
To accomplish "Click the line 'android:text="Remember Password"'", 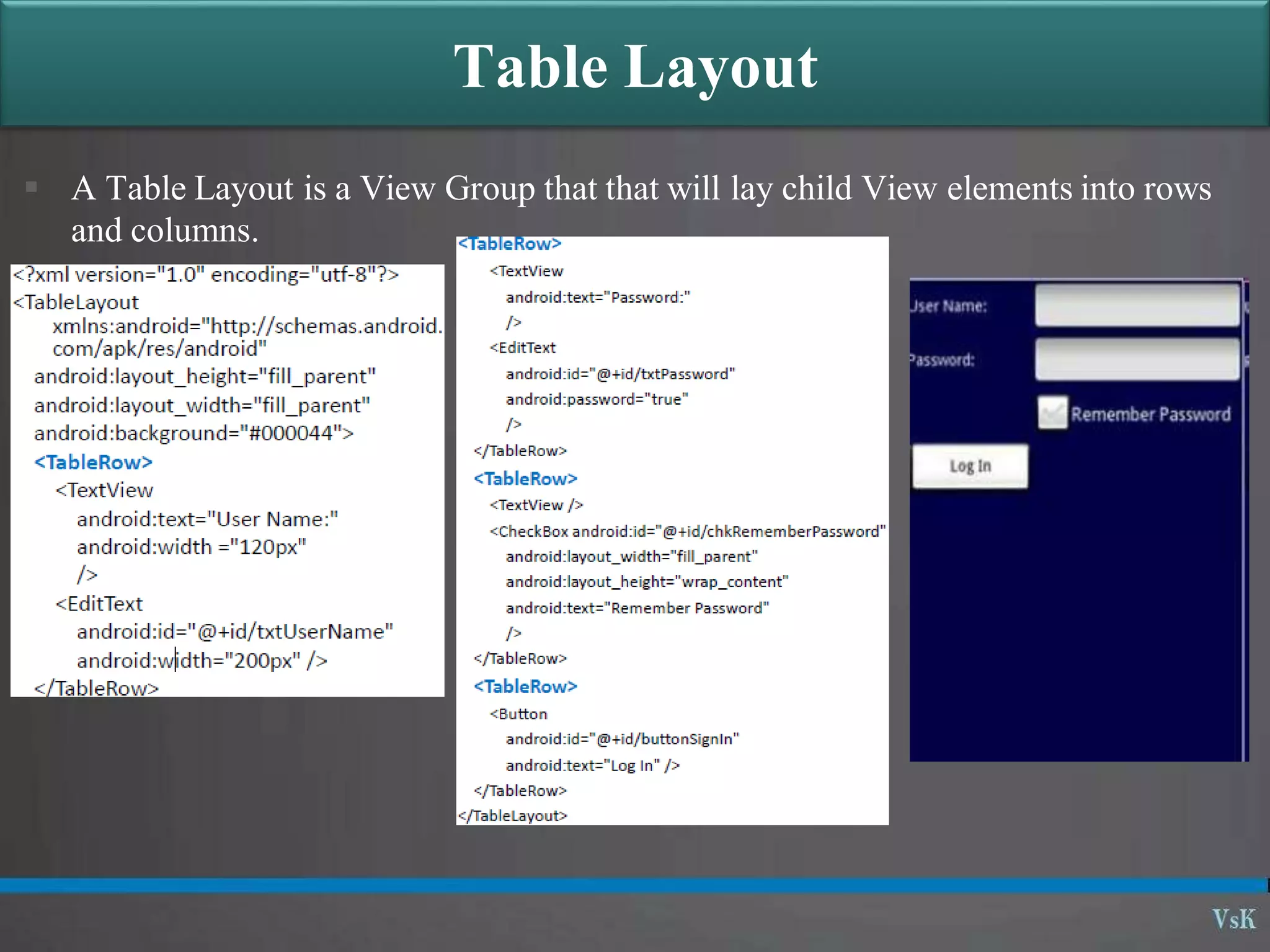I will click(x=637, y=608).
